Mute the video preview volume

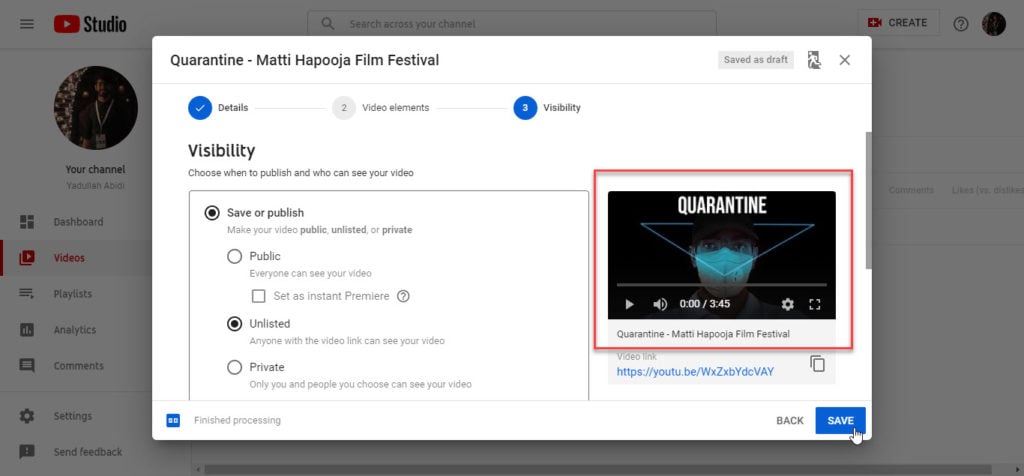[x=660, y=304]
